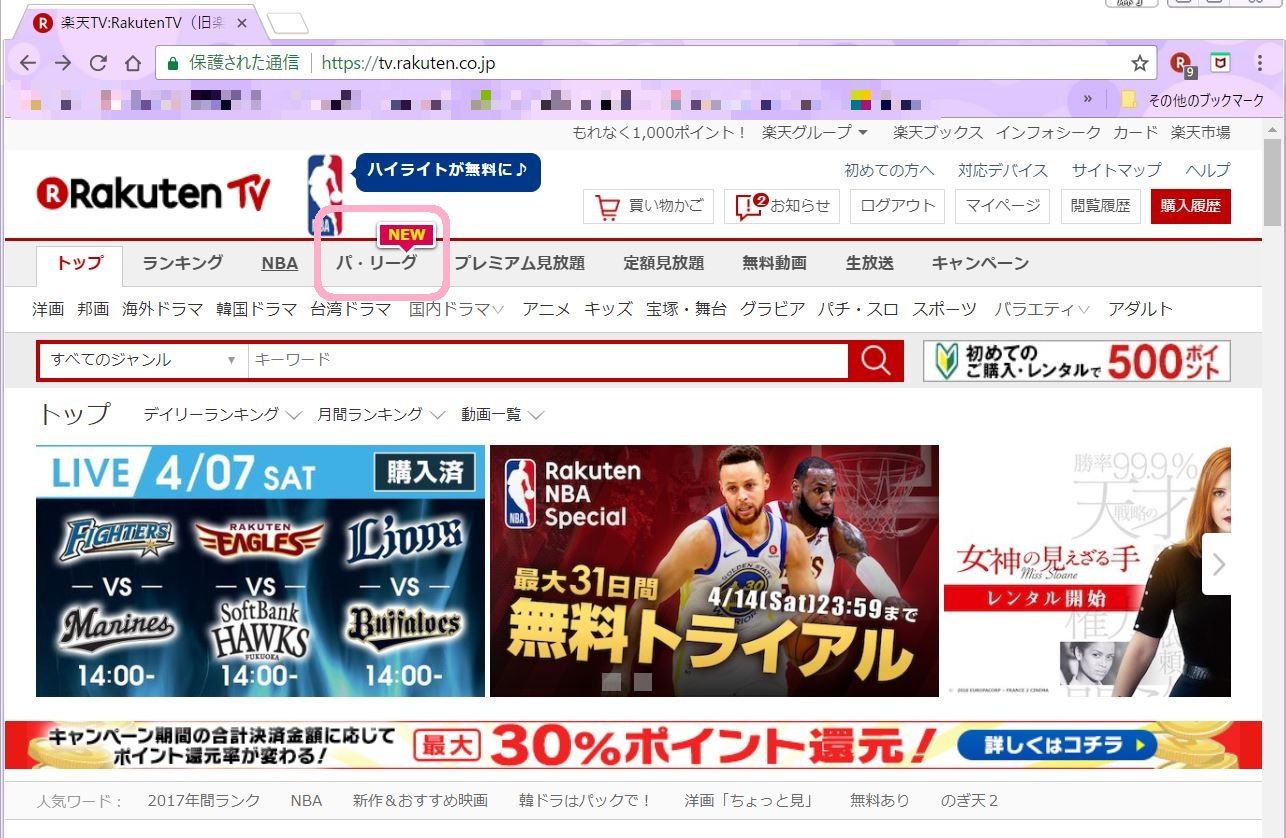Expand 楽天グループ dropdown
Viewport: 1286px width, 838px height.
[815, 132]
